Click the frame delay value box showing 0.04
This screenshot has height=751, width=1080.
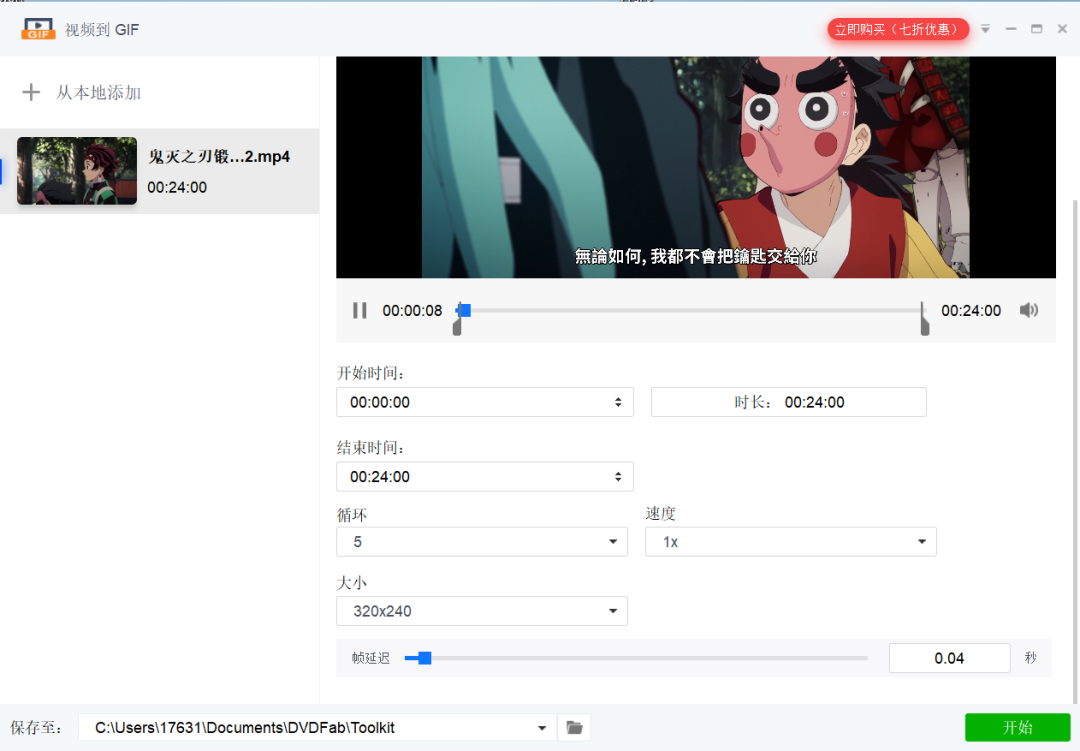[948, 658]
